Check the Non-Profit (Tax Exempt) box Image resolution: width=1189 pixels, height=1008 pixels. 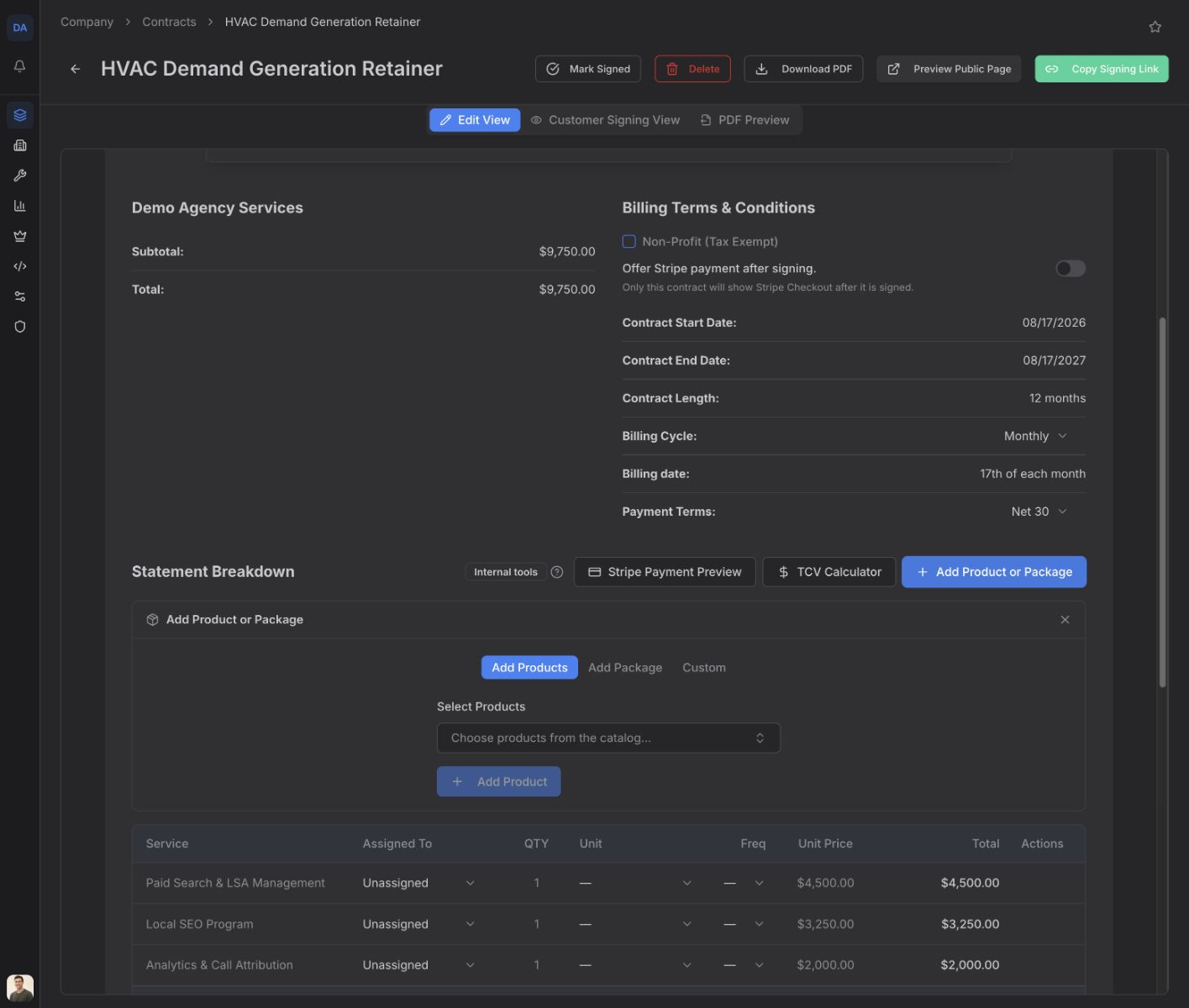point(629,242)
